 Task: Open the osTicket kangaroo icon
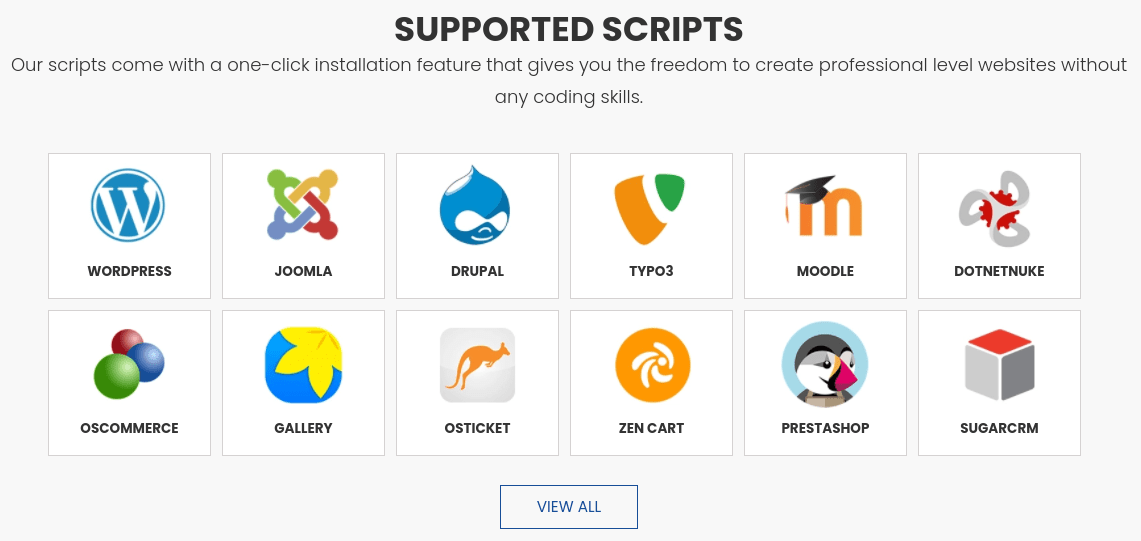[477, 365]
